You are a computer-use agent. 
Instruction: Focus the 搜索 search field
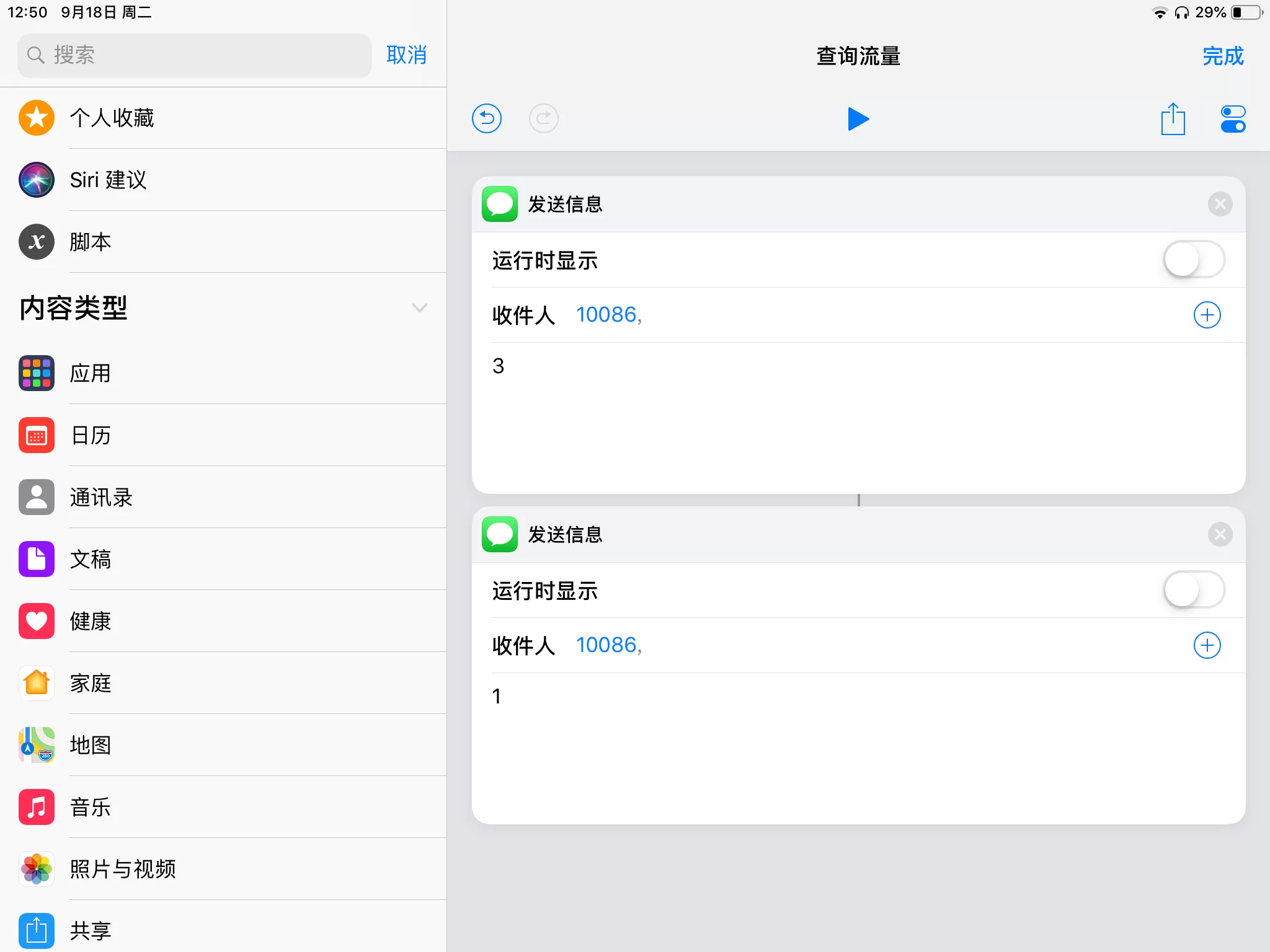pyautogui.click(x=195, y=55)
